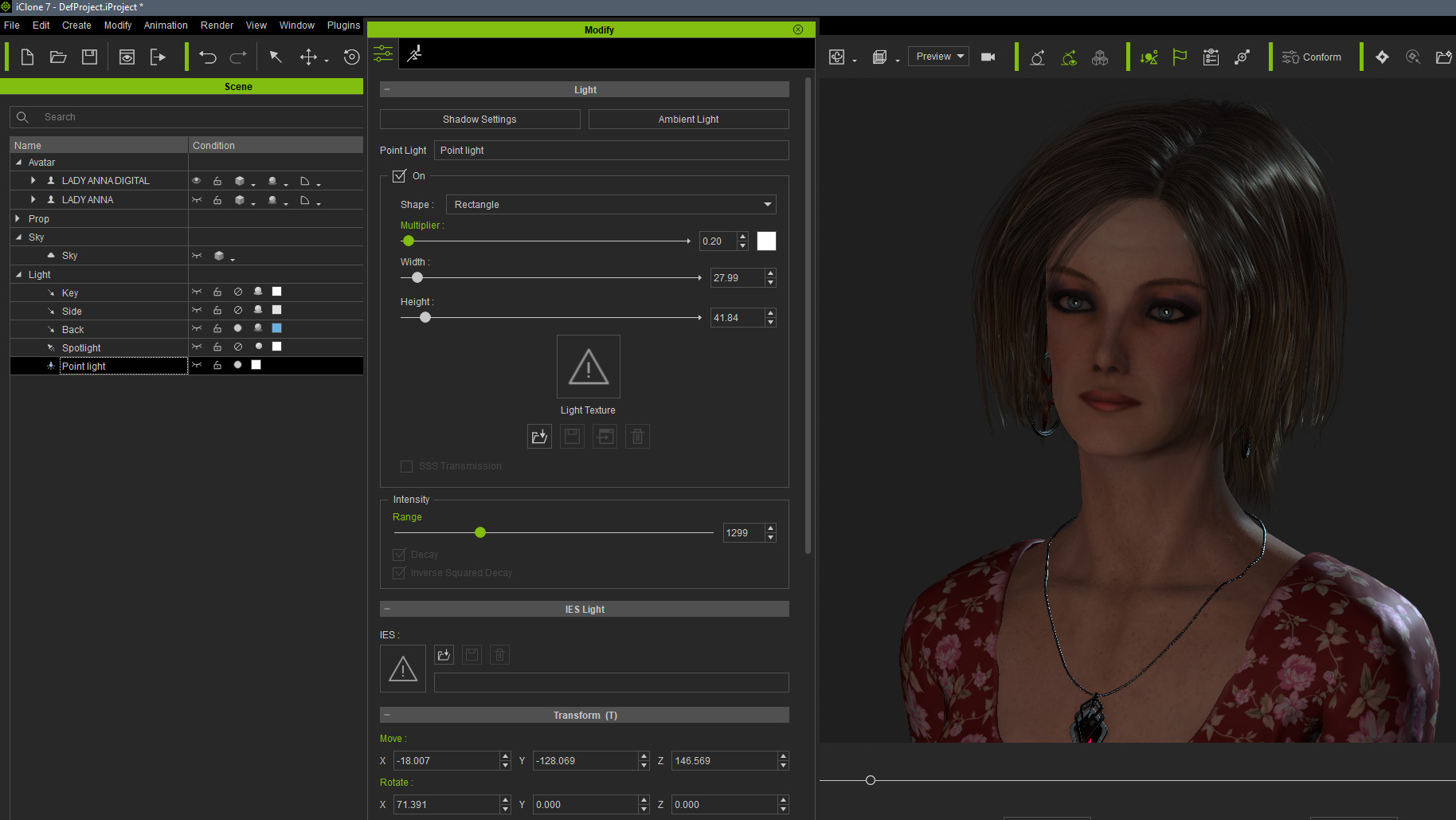Toggle visibility of LADY ANNA avatar
The height and width of the screenshot is (820, 1456).
197,200
